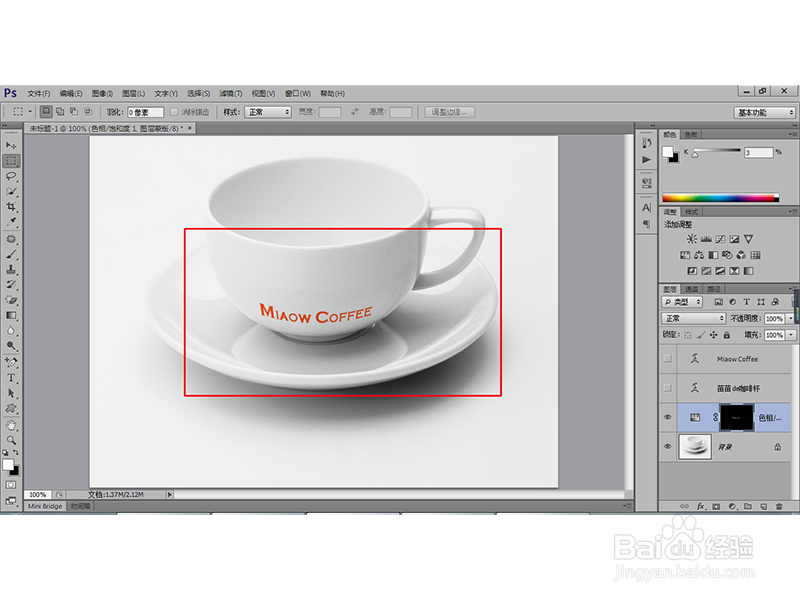Select the Eyedropper tool
800x600 pixels.
click(11, 222)
